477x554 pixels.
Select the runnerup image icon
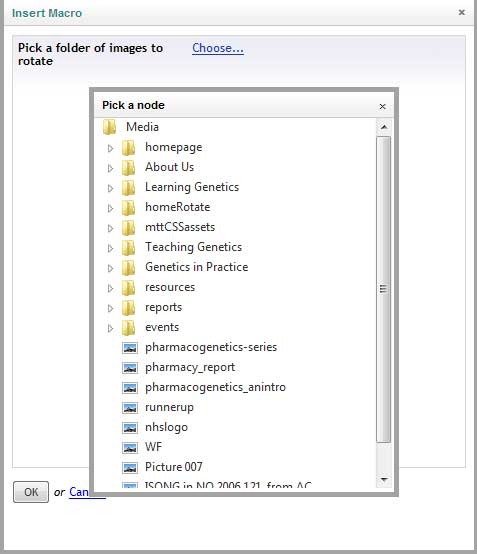tap(130, 408)
